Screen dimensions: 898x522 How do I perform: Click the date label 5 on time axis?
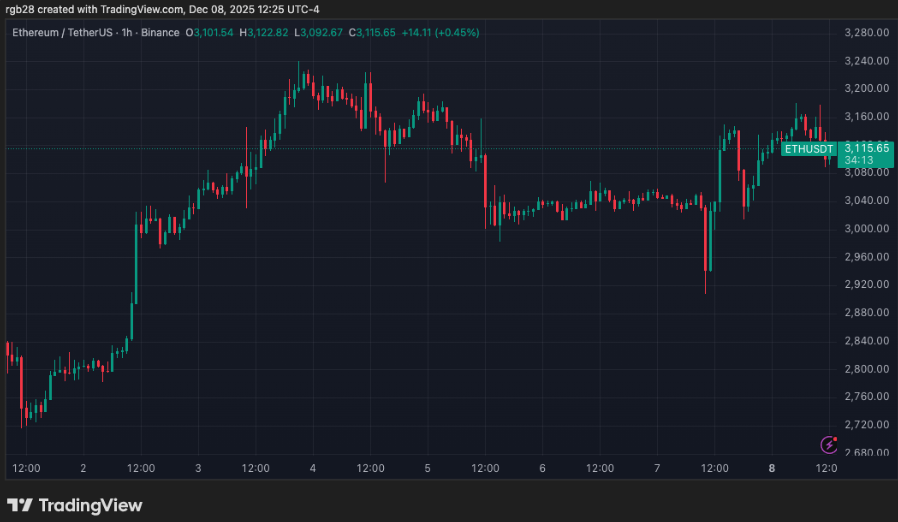click(x=427, y=468)
